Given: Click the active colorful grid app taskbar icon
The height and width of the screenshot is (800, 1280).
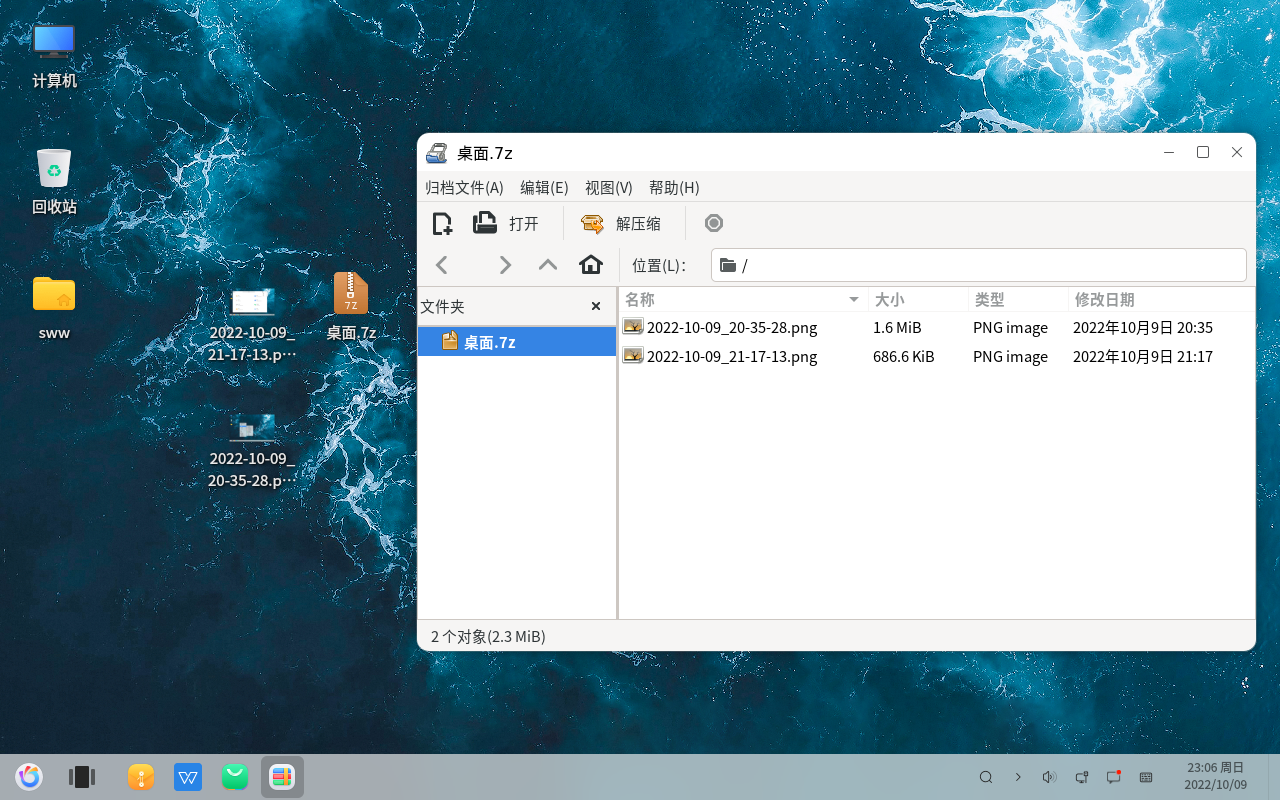Looking at the screenshot, I should pos(282,777).
